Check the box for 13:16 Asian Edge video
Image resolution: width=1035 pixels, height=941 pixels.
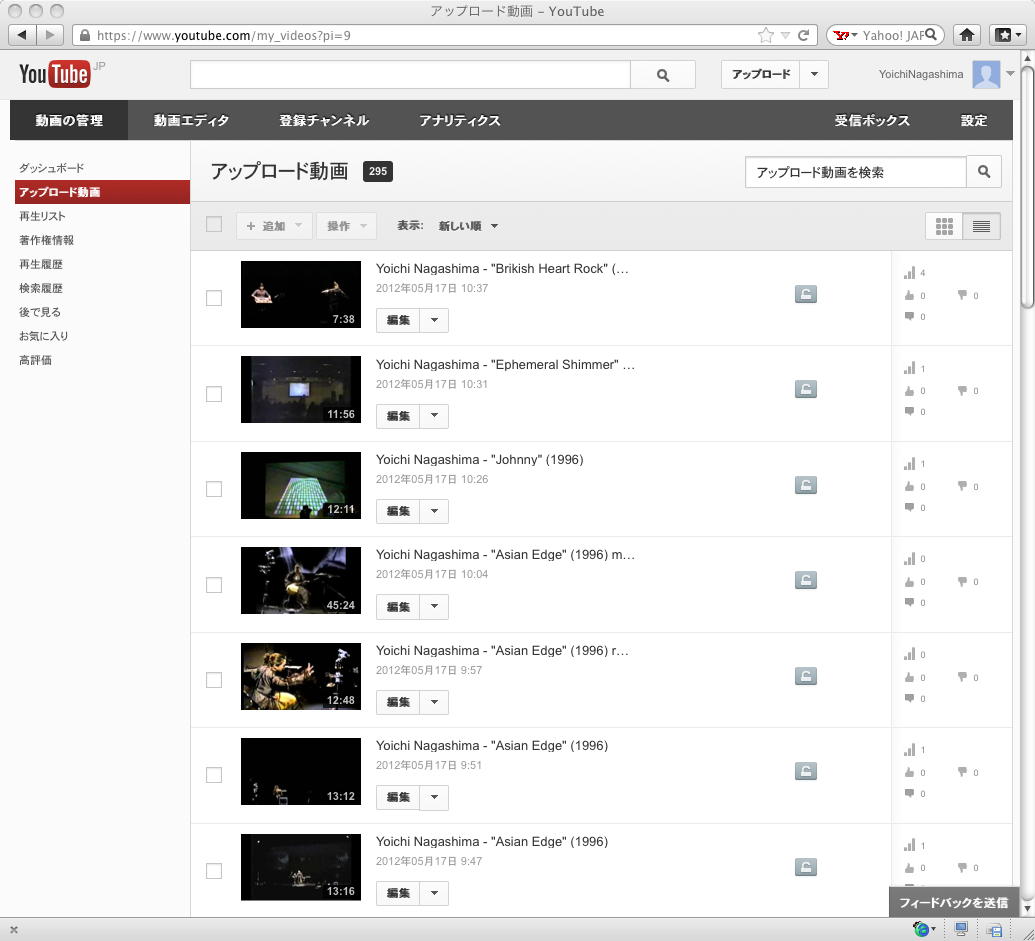(214, 870)
